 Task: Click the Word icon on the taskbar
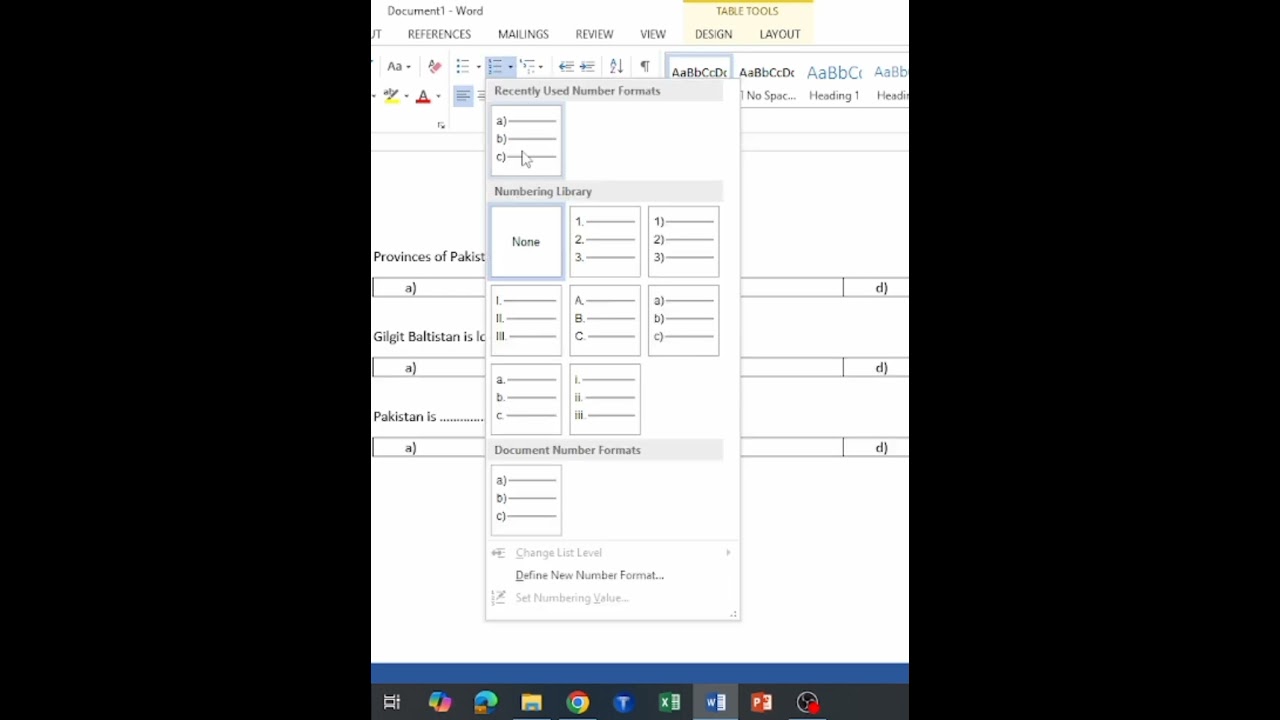pyautogui.click(x=716, y=702)
